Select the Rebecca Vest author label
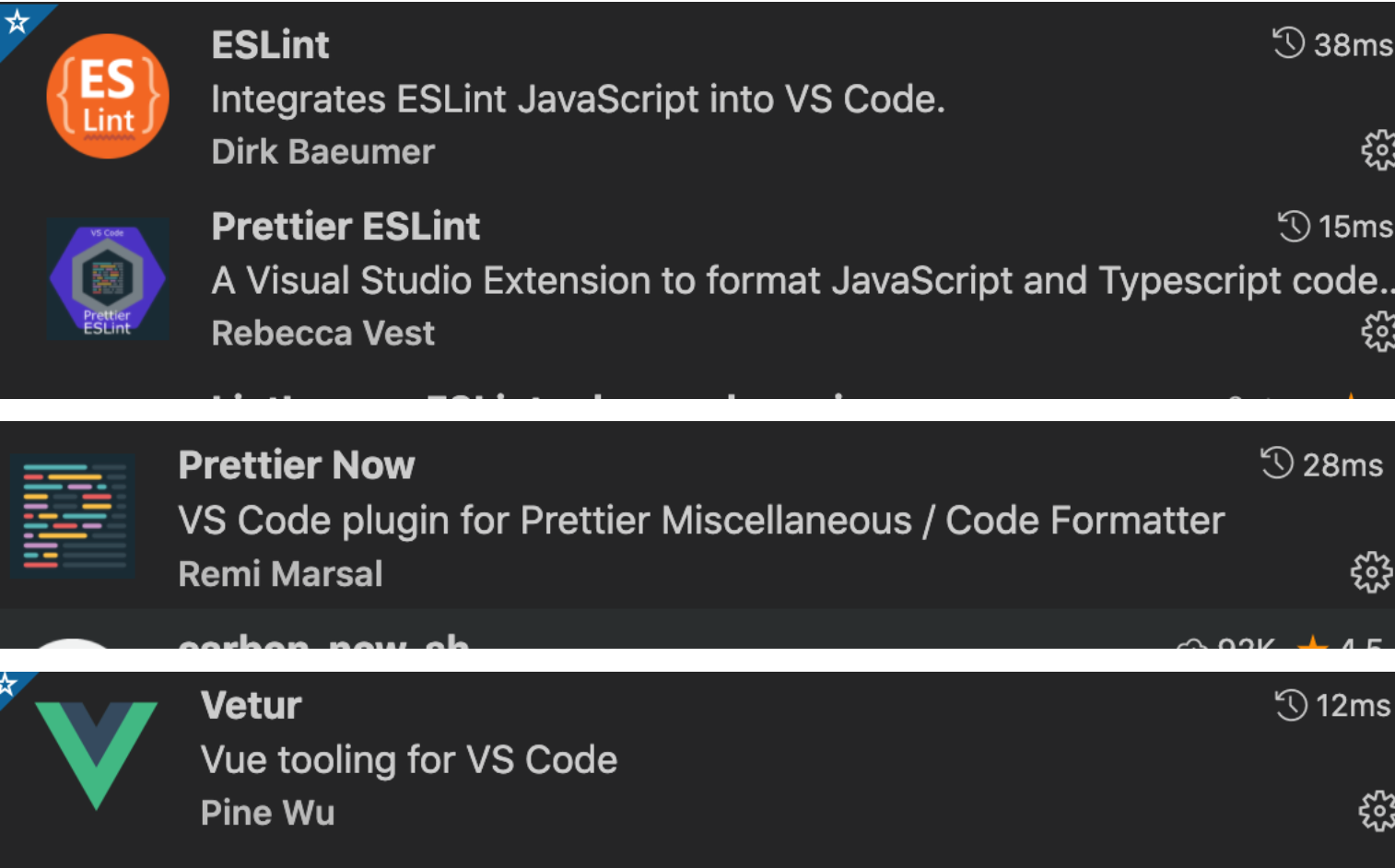This screenshot has height=868, width=1395. 322,333
